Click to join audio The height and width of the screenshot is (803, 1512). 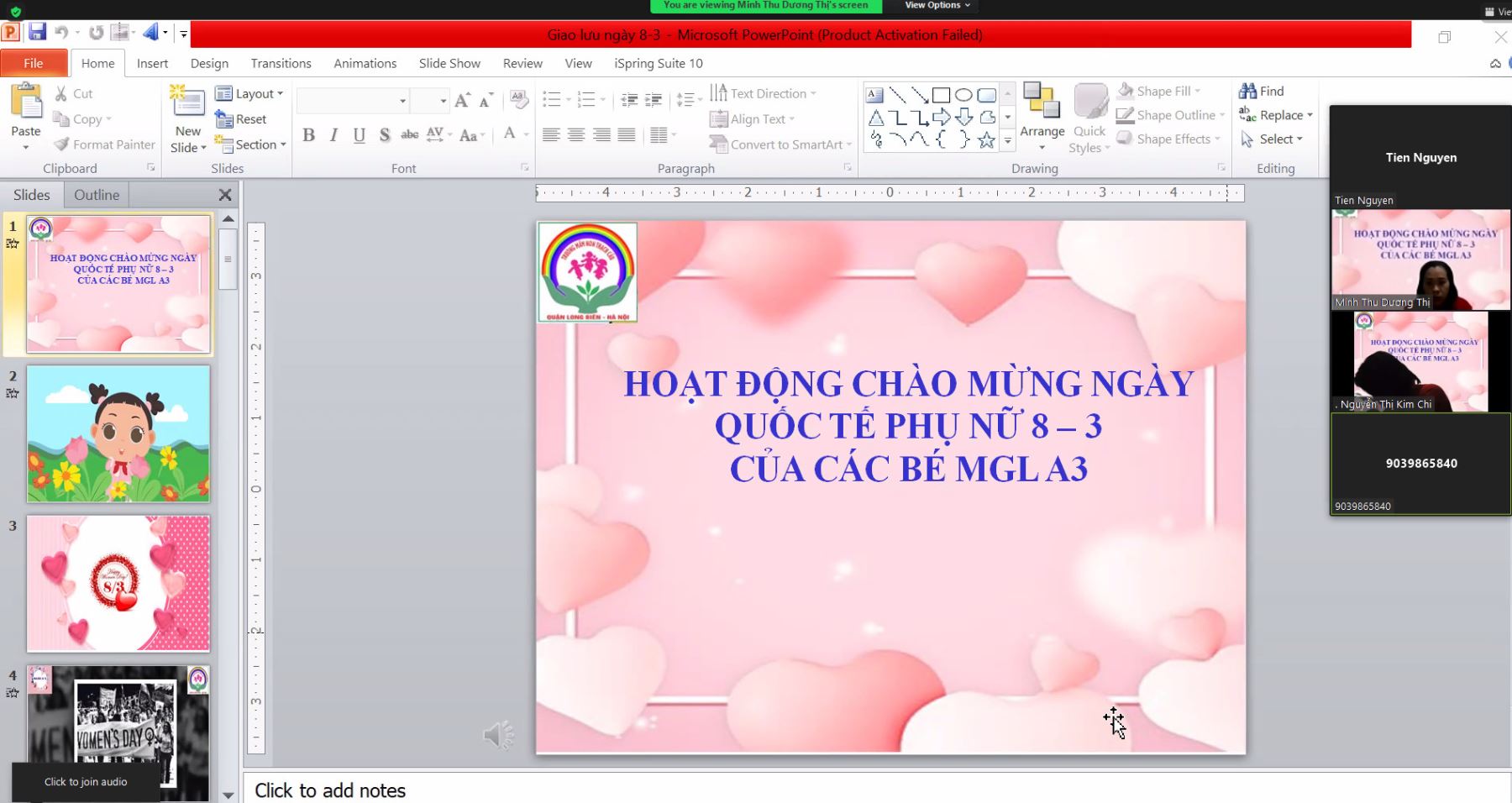tap(86, 781)
